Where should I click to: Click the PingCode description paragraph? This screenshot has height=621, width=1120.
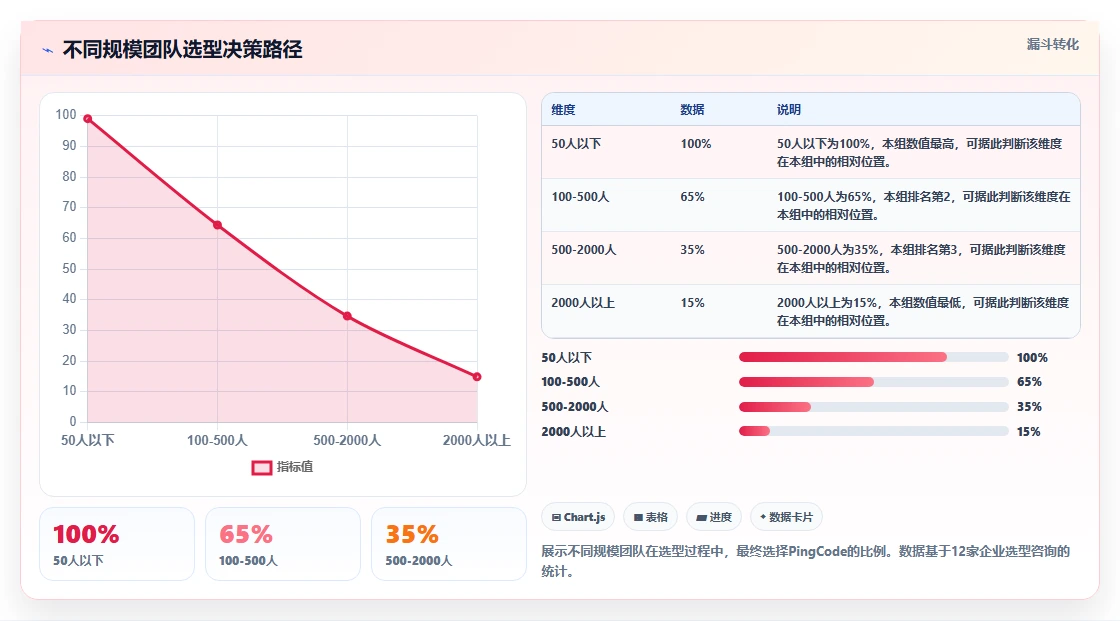pos(806,561)
